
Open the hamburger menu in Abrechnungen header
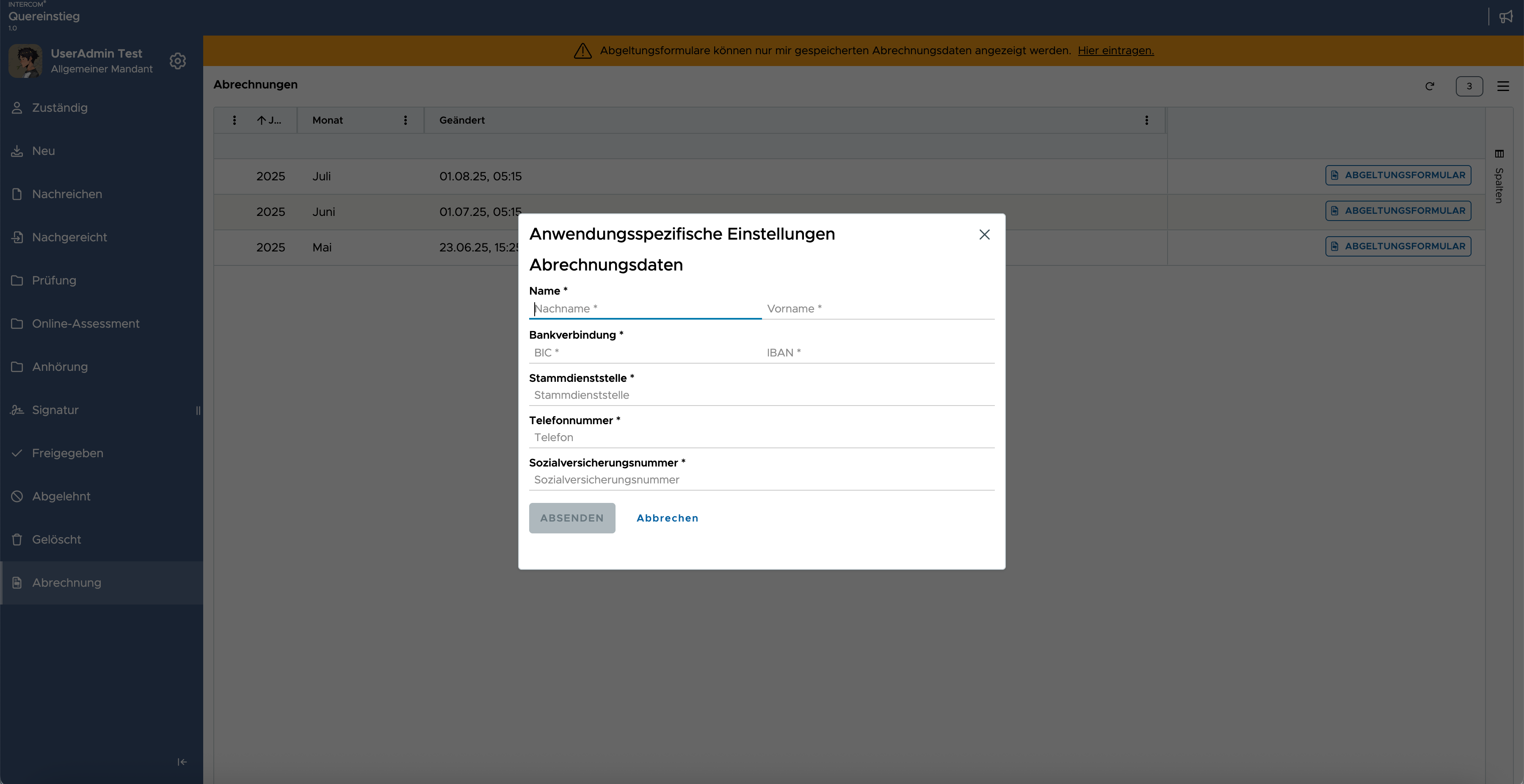click(x=1503, y=86)
